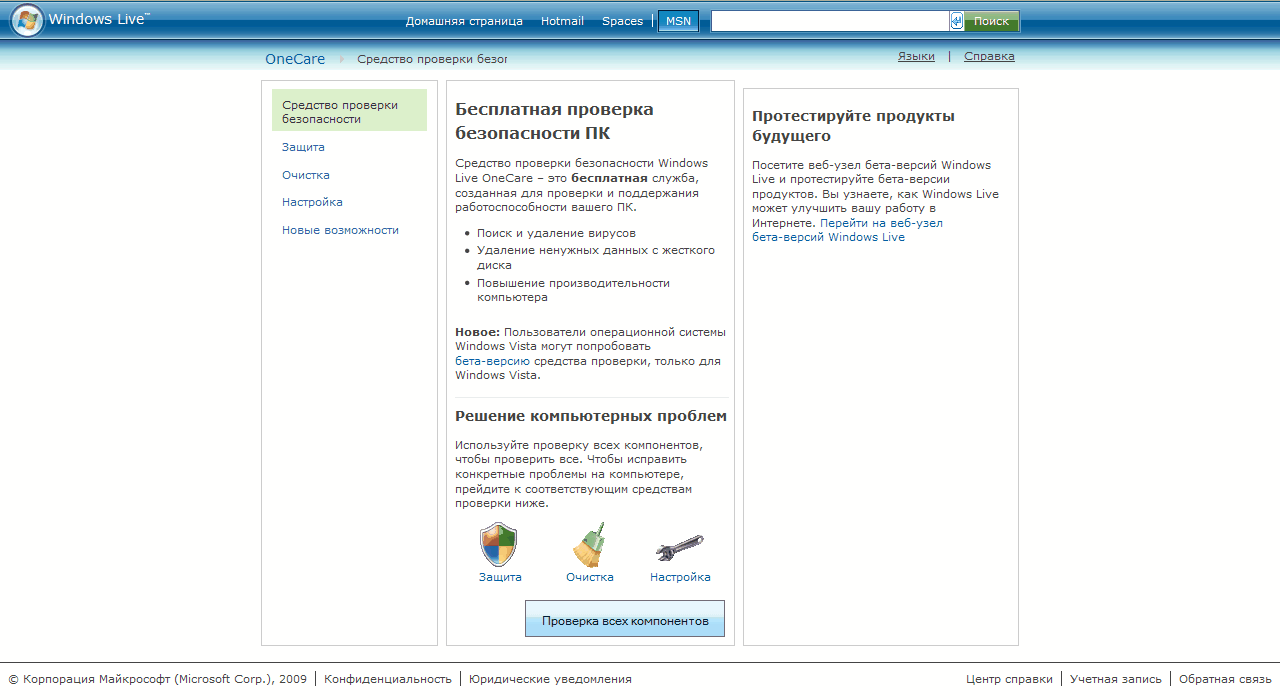The width and height of the screenshot is (1280, 700).
Task: Open Обратная связь in the footer
Action: pyautogui.click(x=1225, y=679)
